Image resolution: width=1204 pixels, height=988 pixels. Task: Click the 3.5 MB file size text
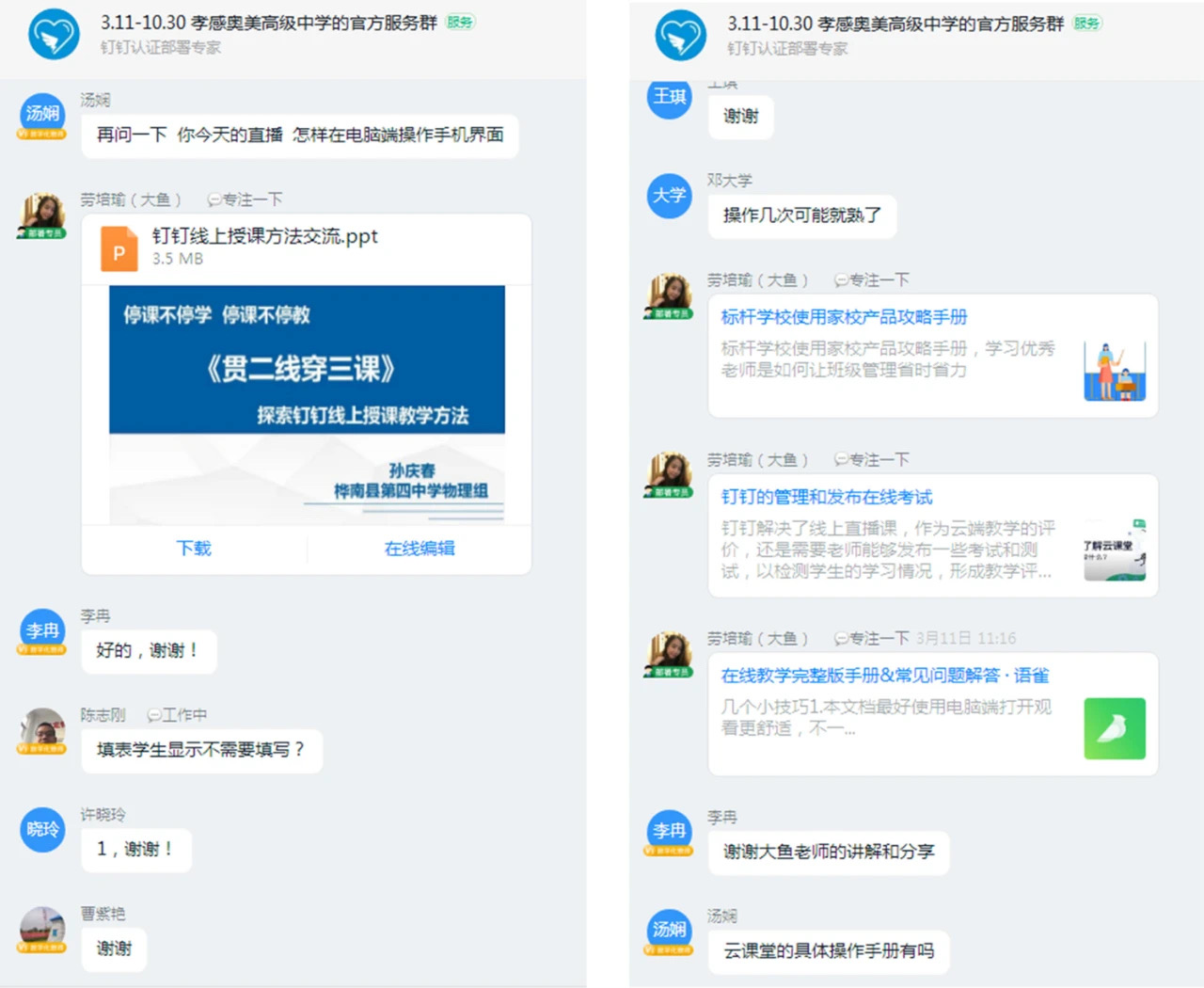click(x=178, y=259)
